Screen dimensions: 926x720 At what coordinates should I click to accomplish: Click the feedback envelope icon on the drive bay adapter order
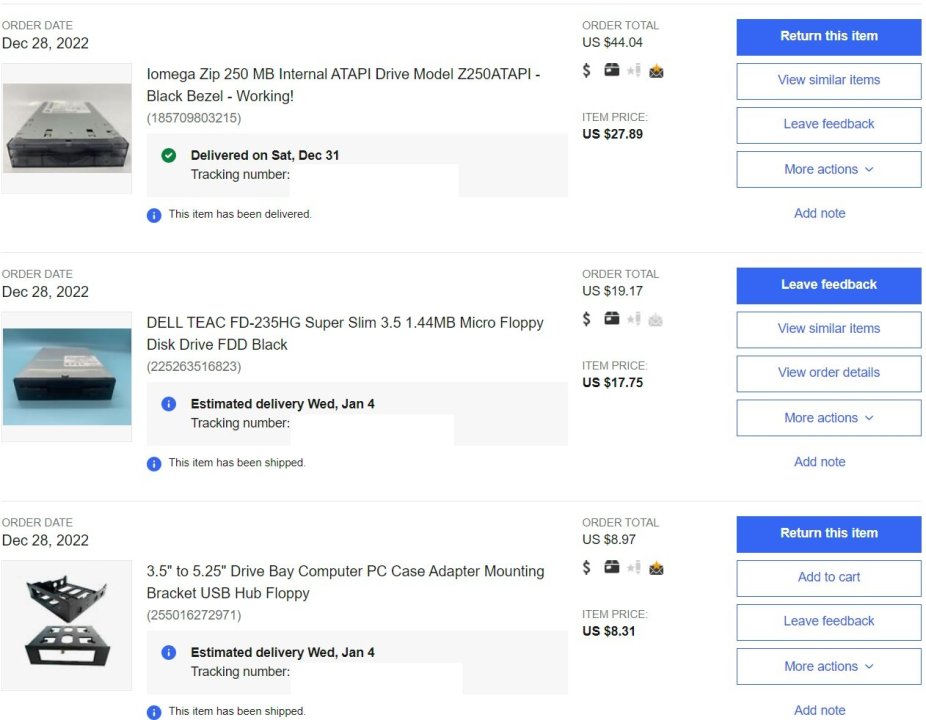[656, 568]
